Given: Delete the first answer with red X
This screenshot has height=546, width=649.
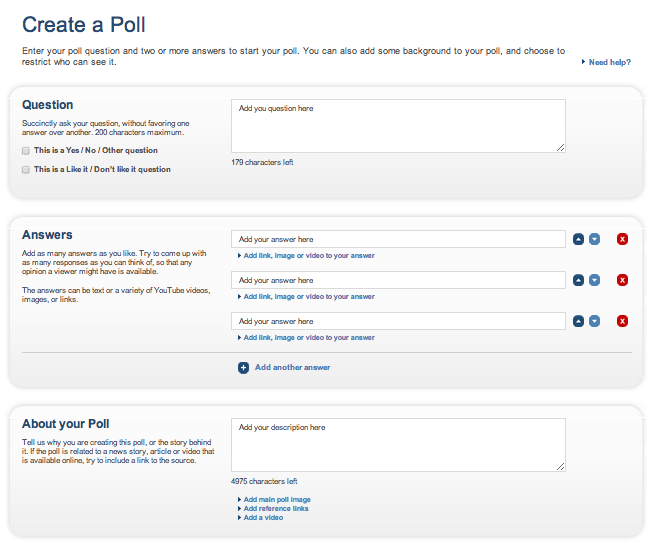Looking at the screenshot, I should click(622, 239).
